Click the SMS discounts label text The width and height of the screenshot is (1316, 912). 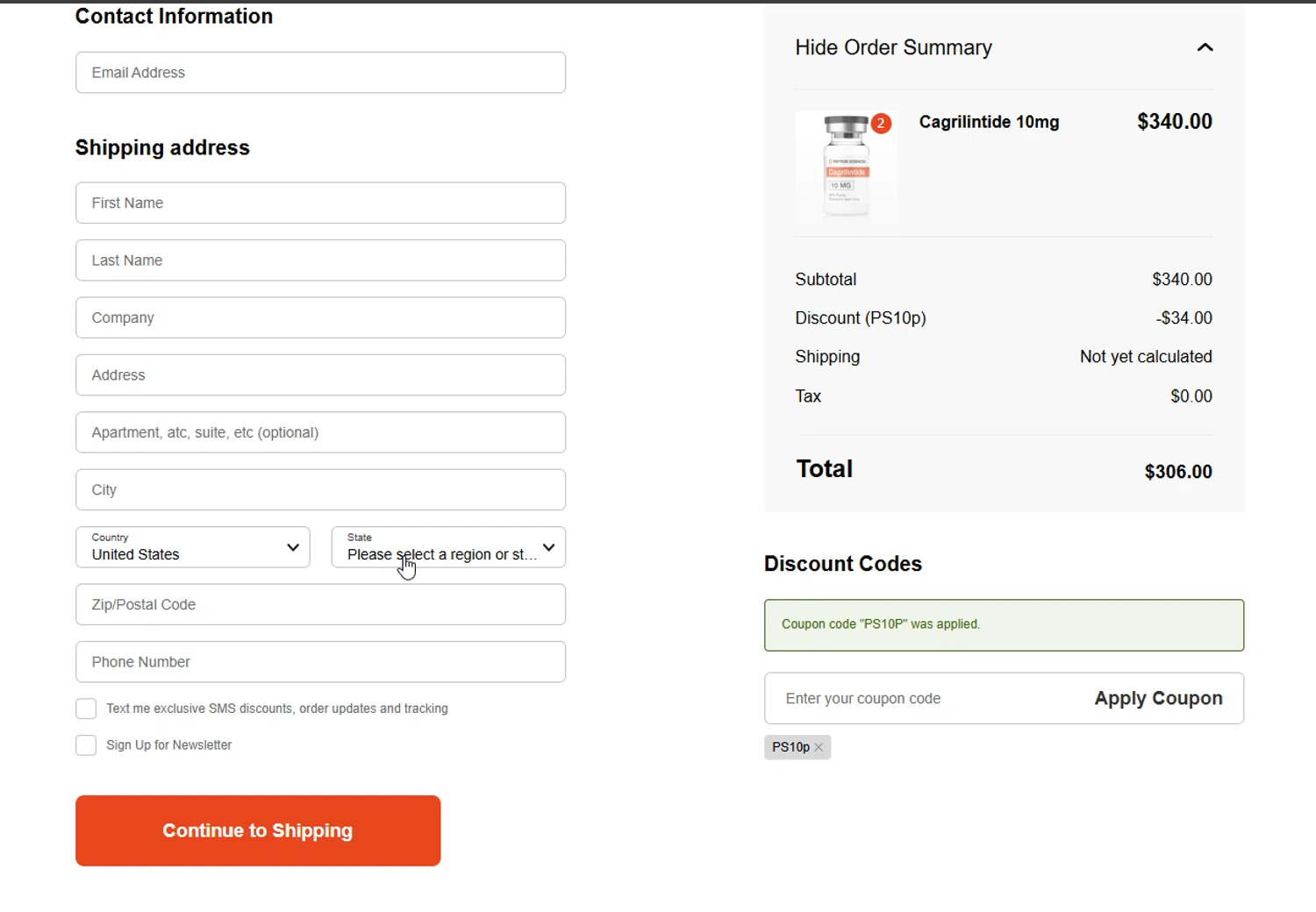tap(277, 709)
